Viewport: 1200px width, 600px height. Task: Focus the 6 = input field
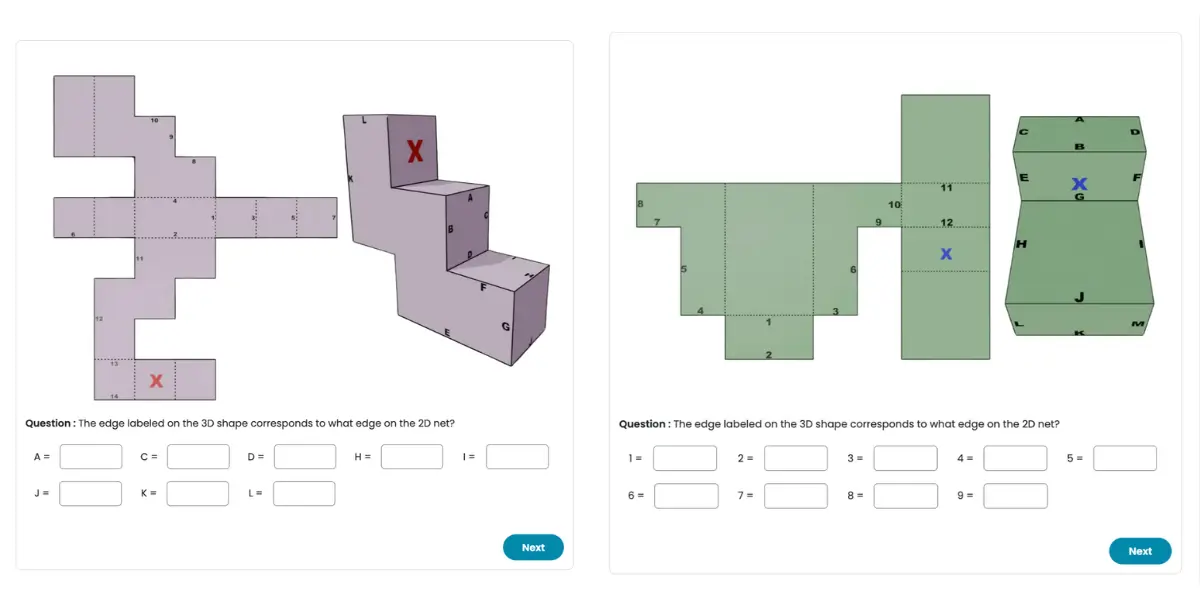point(686,496)
